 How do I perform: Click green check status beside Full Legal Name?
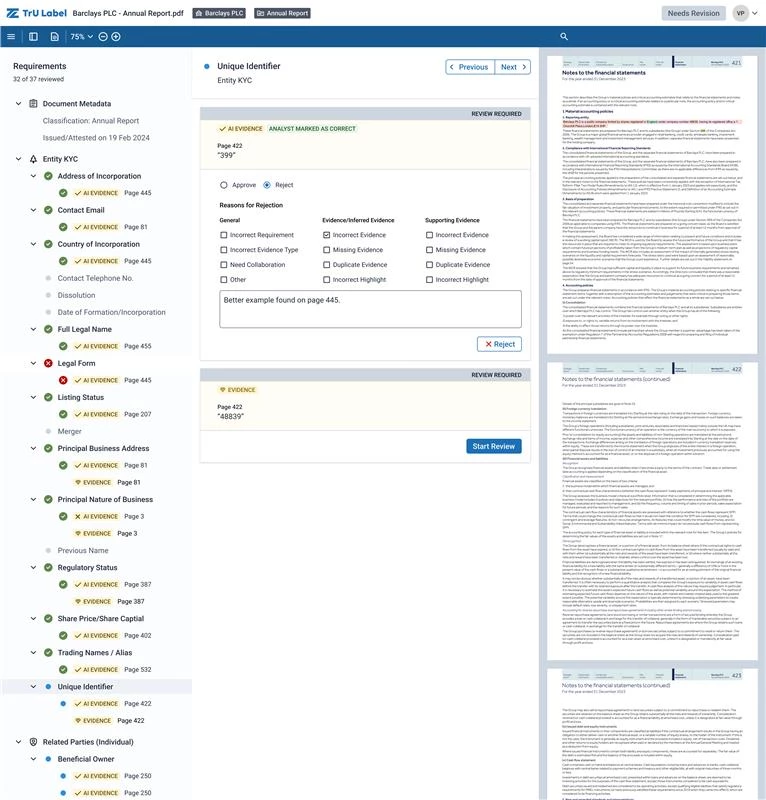click(x=48, y=329)
